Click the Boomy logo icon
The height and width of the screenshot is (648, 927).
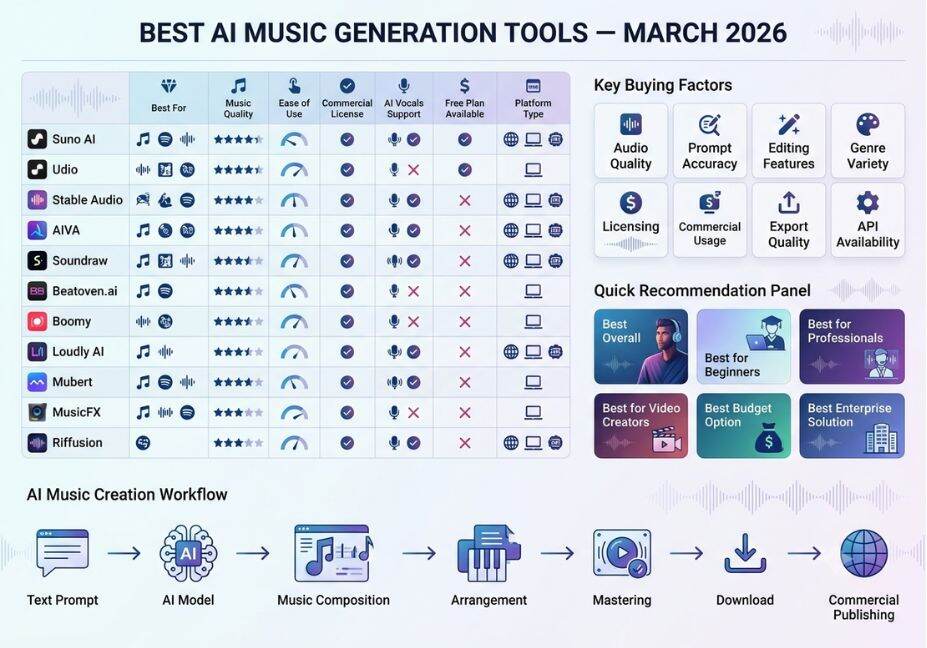click(x=37, y=322)
